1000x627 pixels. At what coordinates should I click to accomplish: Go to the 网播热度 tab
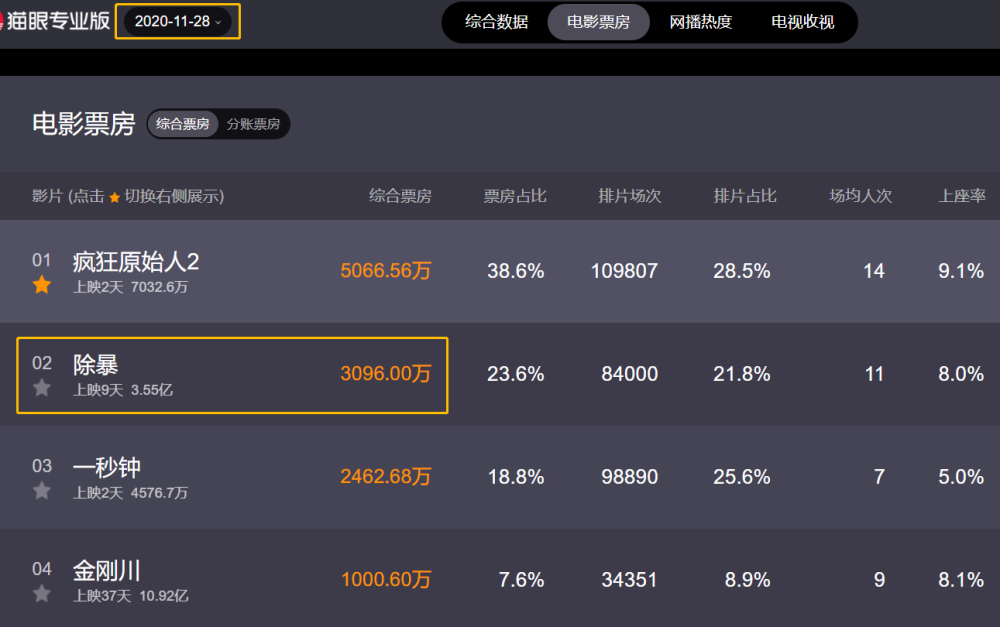701,22
